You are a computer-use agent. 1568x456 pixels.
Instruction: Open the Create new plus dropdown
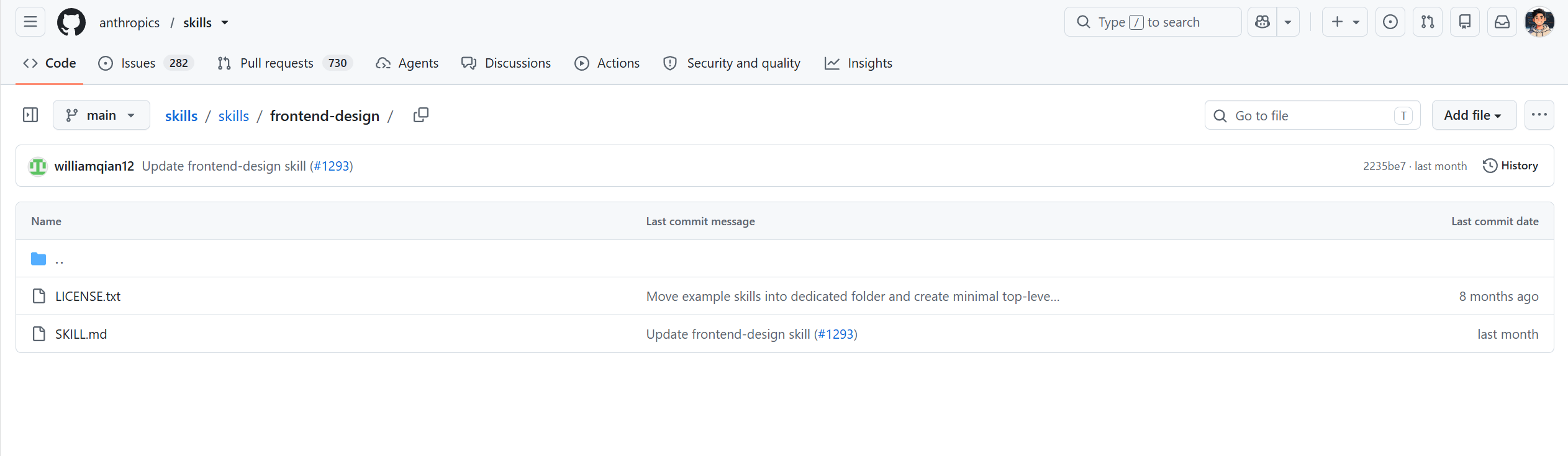click(1345, 22)
